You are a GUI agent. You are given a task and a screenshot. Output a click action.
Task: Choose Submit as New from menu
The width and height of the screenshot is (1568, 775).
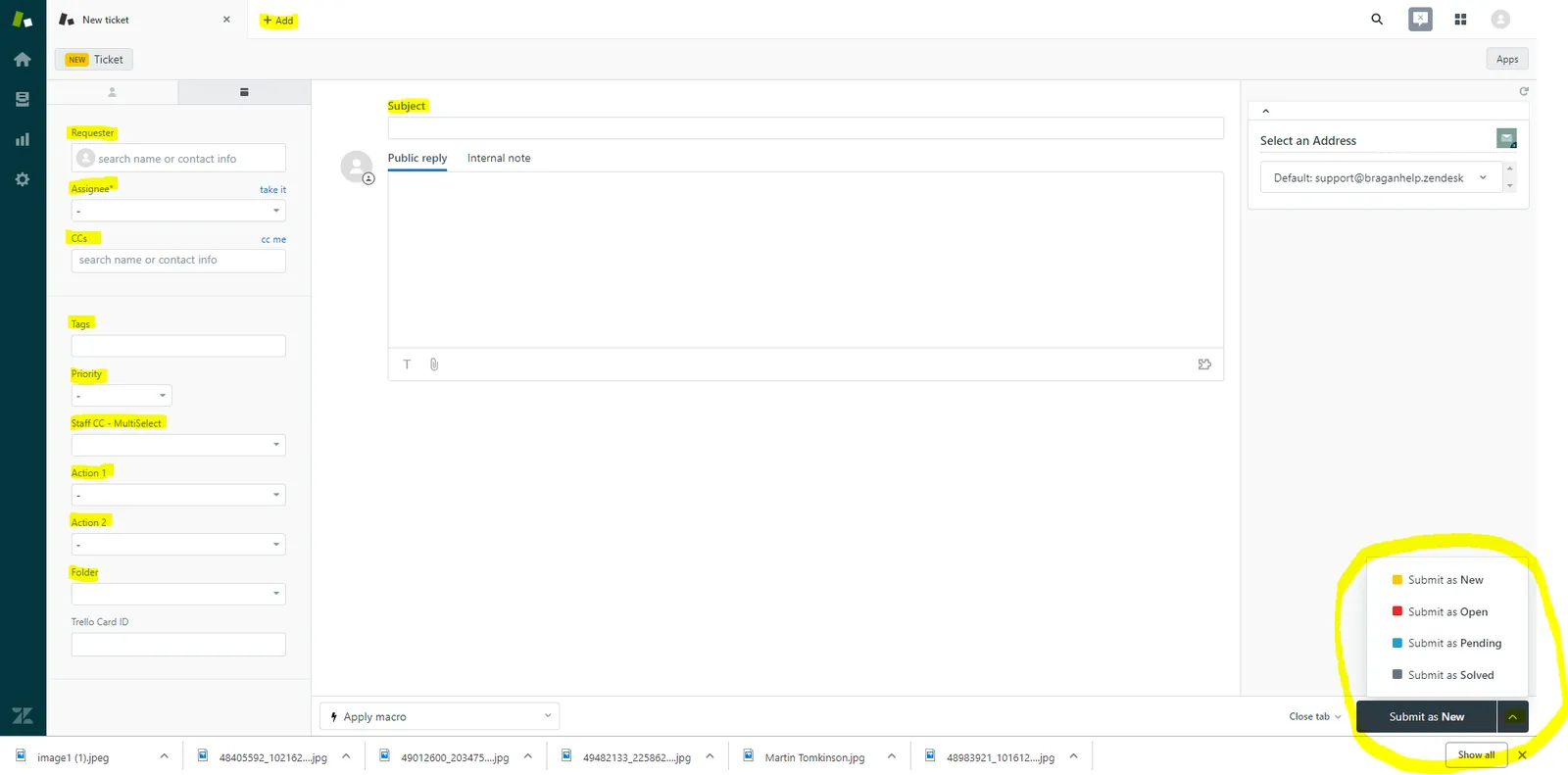coord(1447,580)
